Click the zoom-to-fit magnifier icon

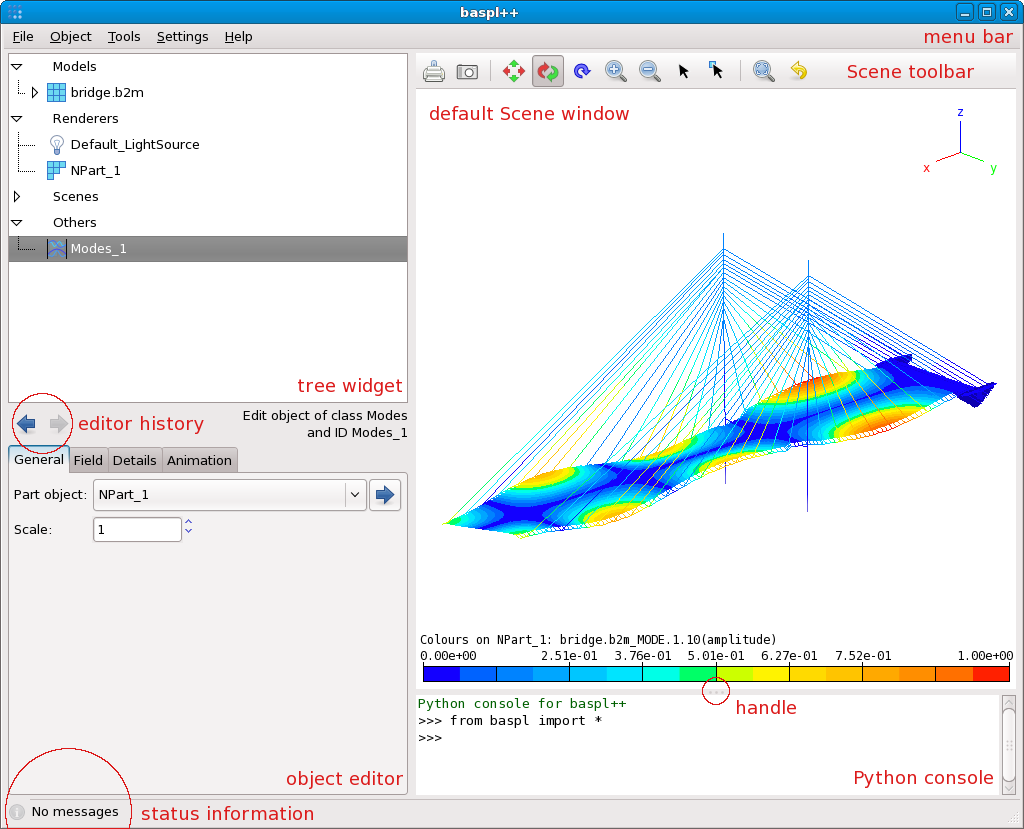[x=764, y=72]
